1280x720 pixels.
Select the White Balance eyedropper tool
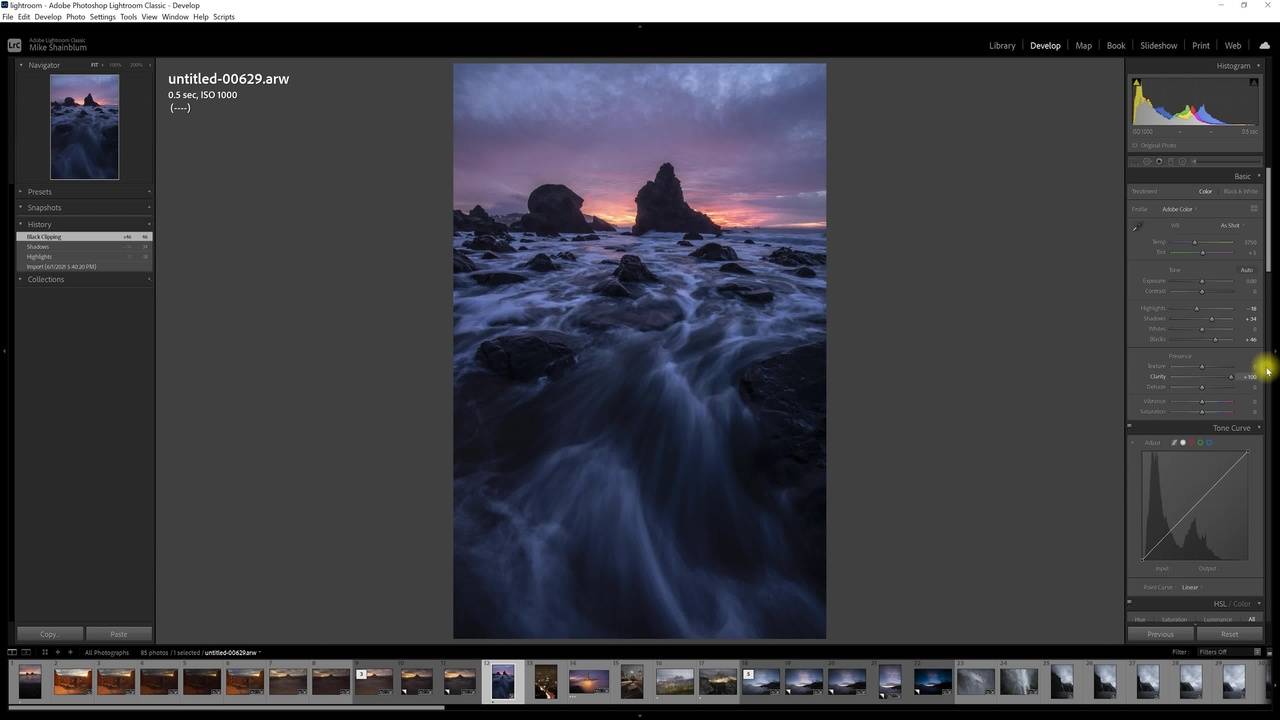click(x=1136, y=228)
